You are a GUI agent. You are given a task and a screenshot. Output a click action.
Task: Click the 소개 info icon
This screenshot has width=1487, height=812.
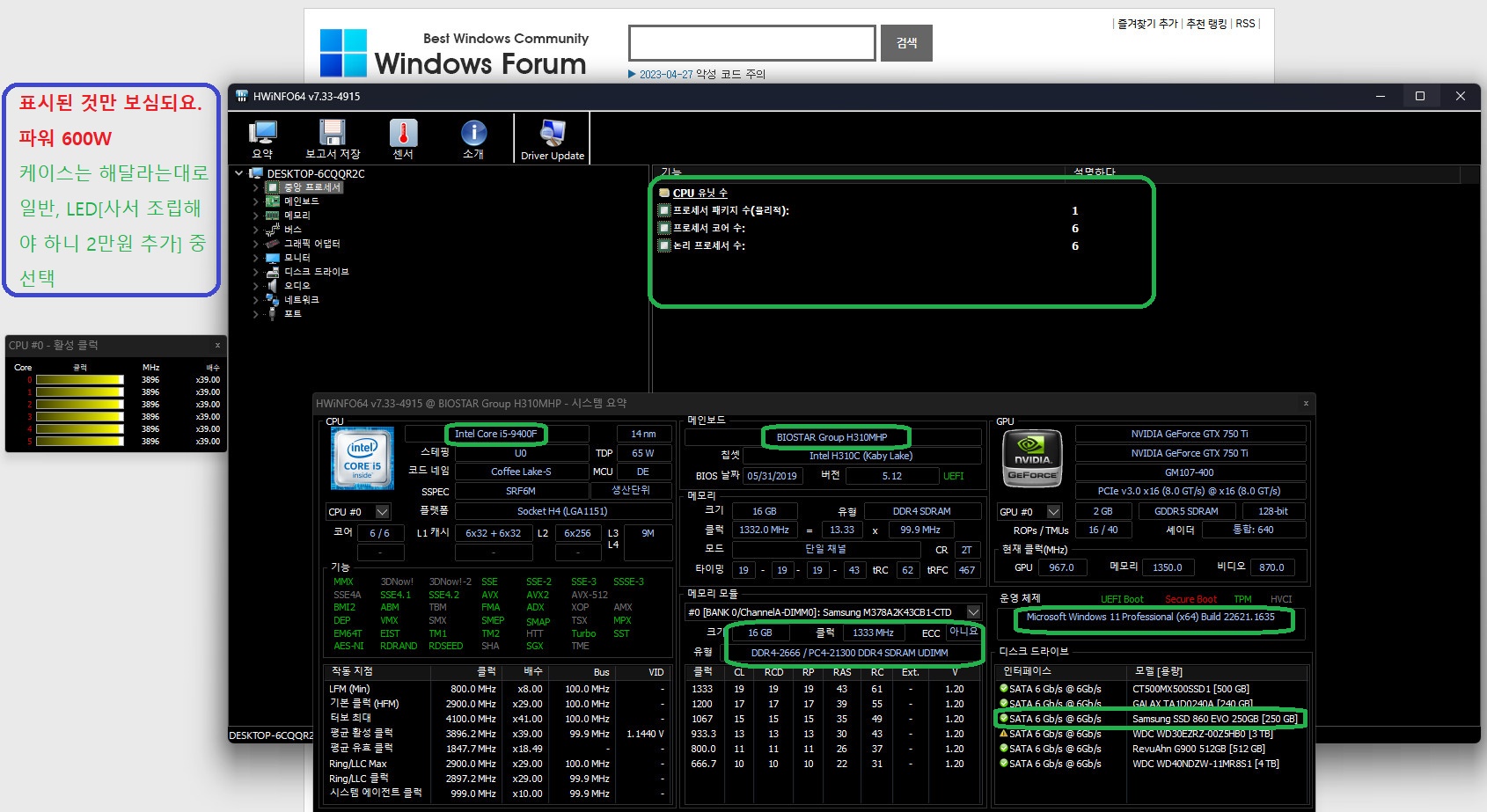click(x=473, y=132)
